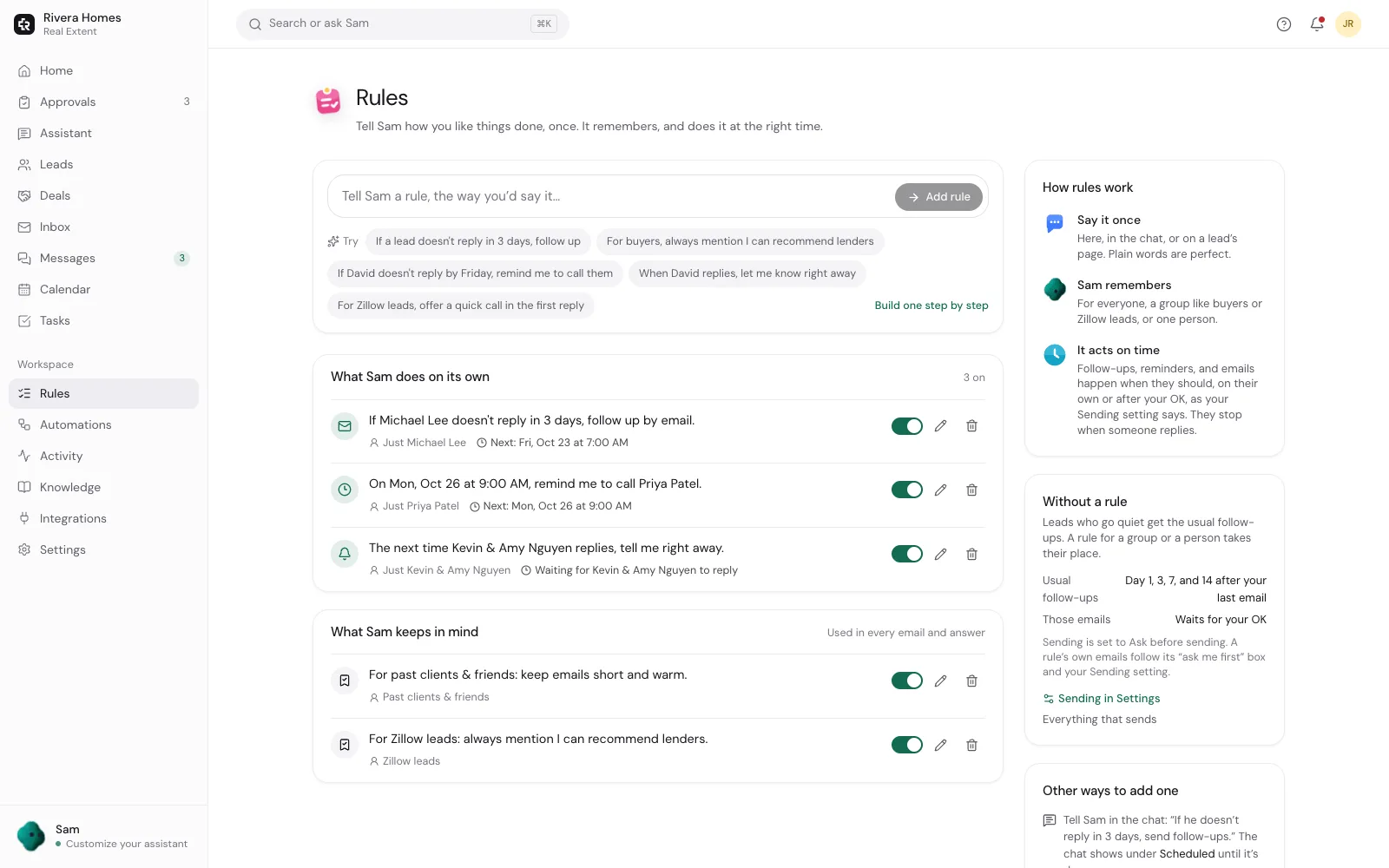
Task: Turn off the Priya Patel reminder rule
Action: click(907, 490)
